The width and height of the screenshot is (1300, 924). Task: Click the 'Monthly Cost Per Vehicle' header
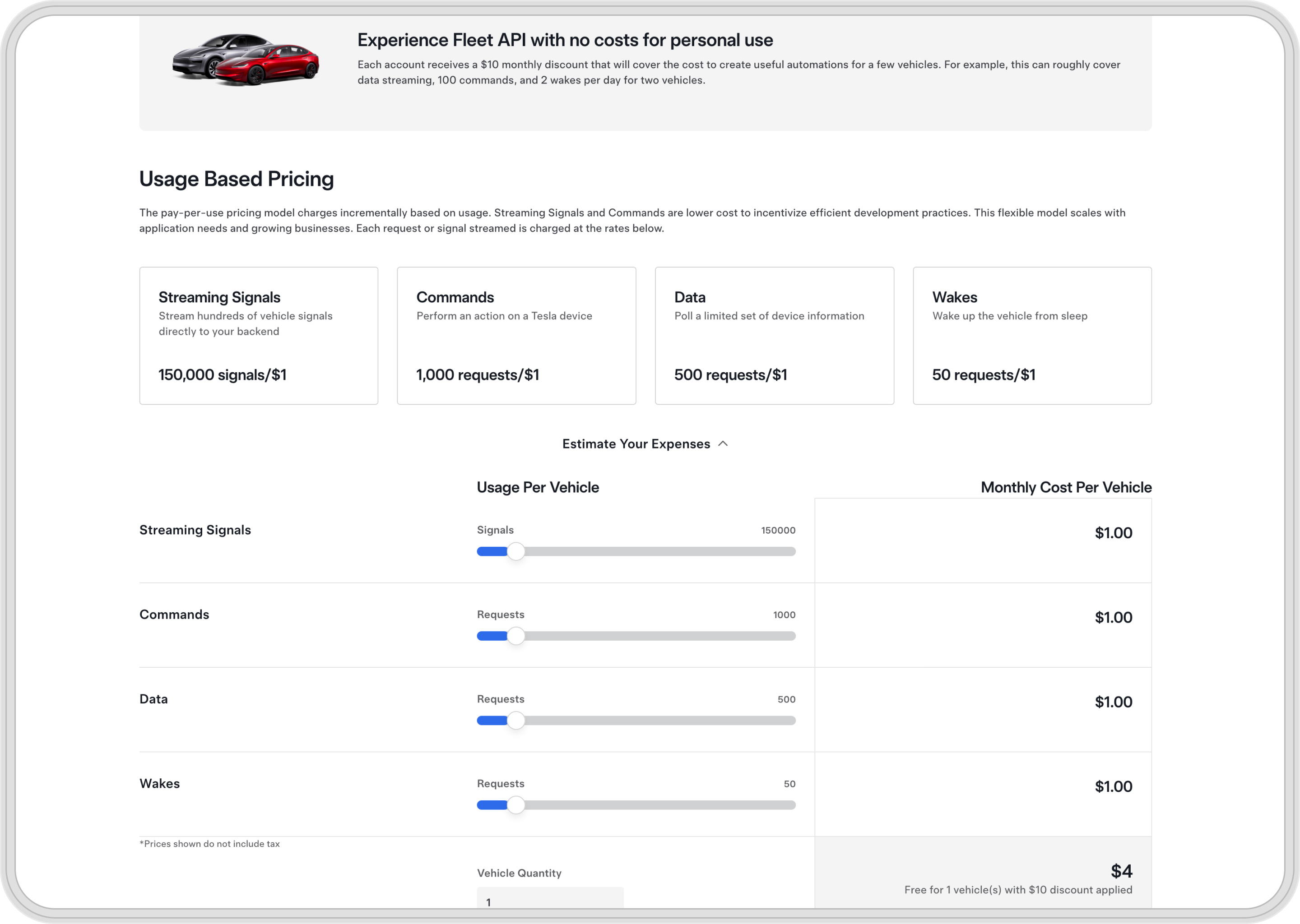[1065, 487]
